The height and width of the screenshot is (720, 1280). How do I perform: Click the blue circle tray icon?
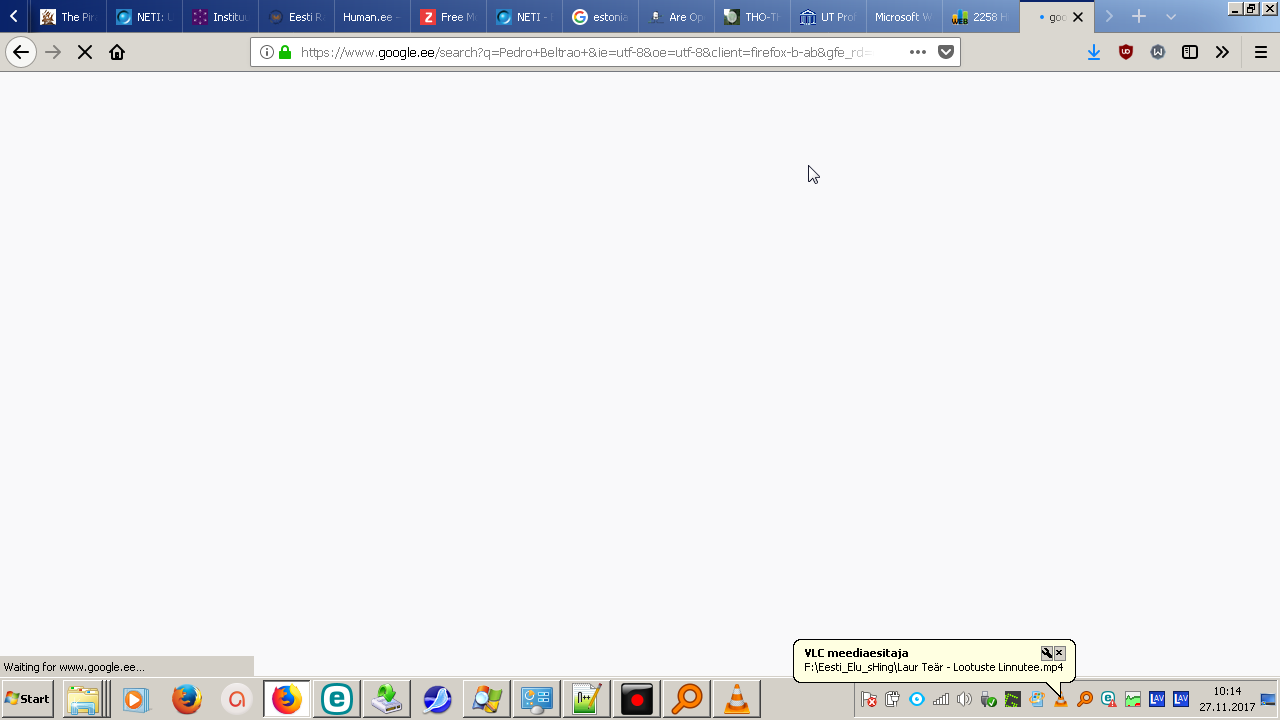pos(917,699)
